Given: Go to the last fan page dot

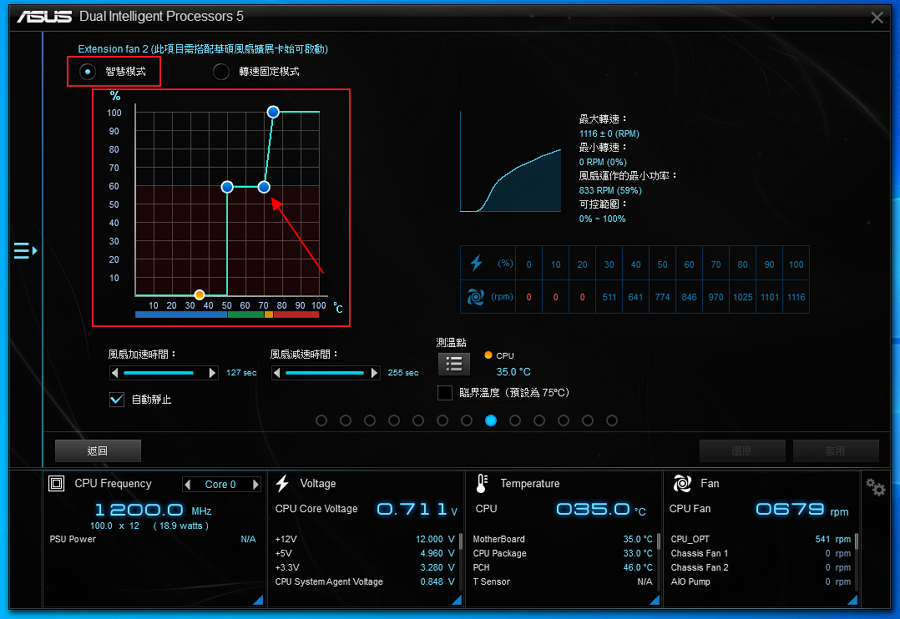Looking at the screenshot, I should 612,420.
